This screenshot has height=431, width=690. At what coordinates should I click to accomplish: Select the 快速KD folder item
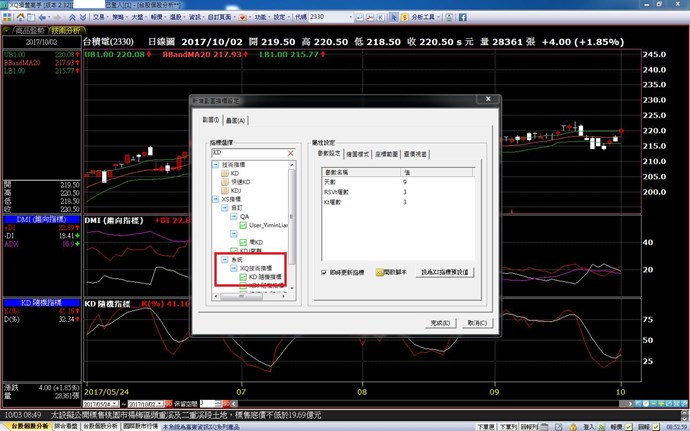click(x=241, y=181)
